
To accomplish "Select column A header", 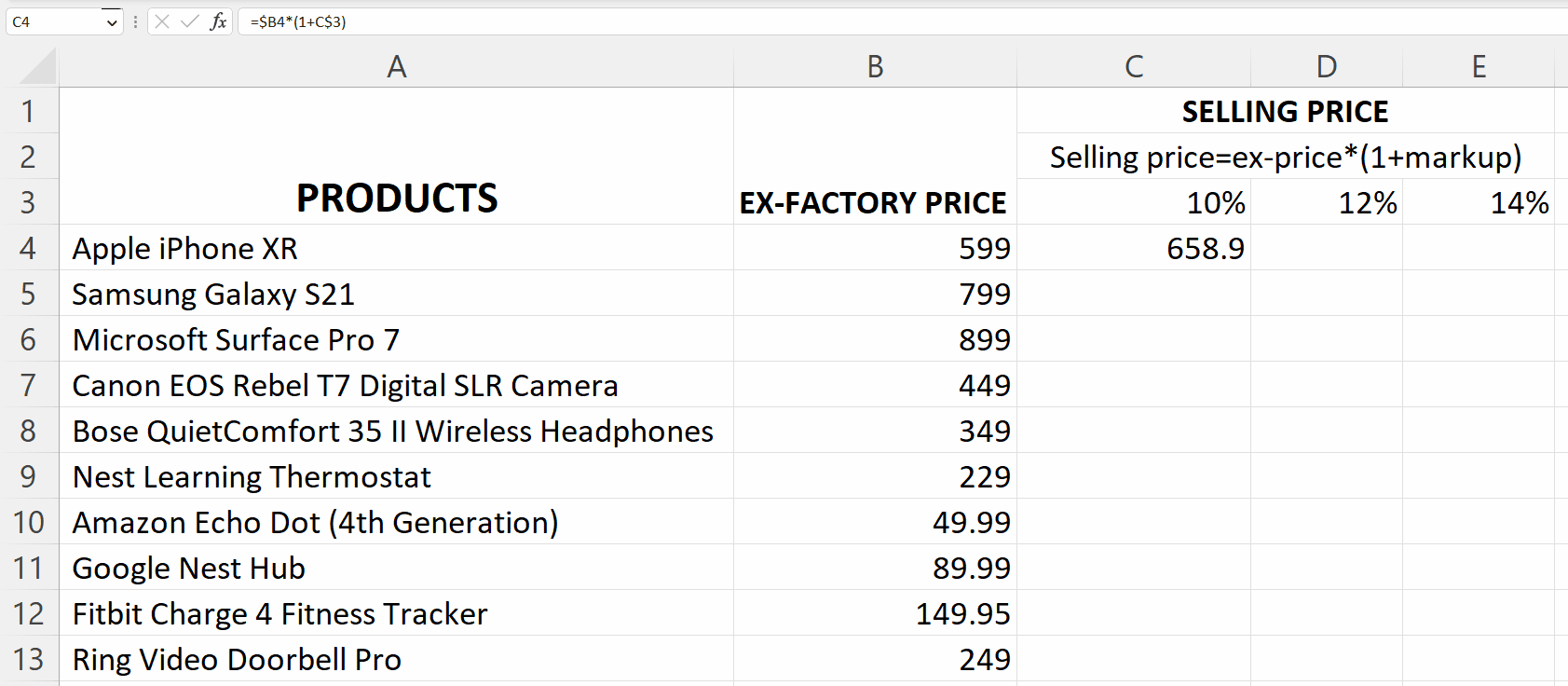I will pyautogui.click(x=396, y=66).
